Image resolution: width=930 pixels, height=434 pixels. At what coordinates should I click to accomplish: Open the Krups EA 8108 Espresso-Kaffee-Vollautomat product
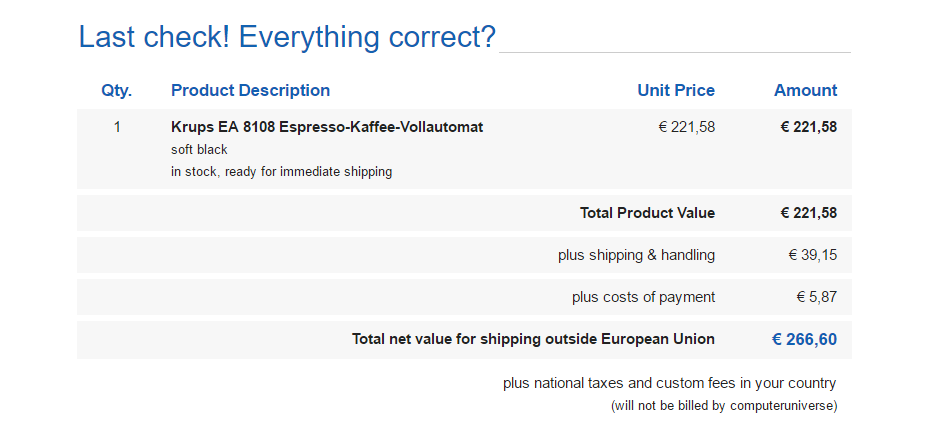327,127
